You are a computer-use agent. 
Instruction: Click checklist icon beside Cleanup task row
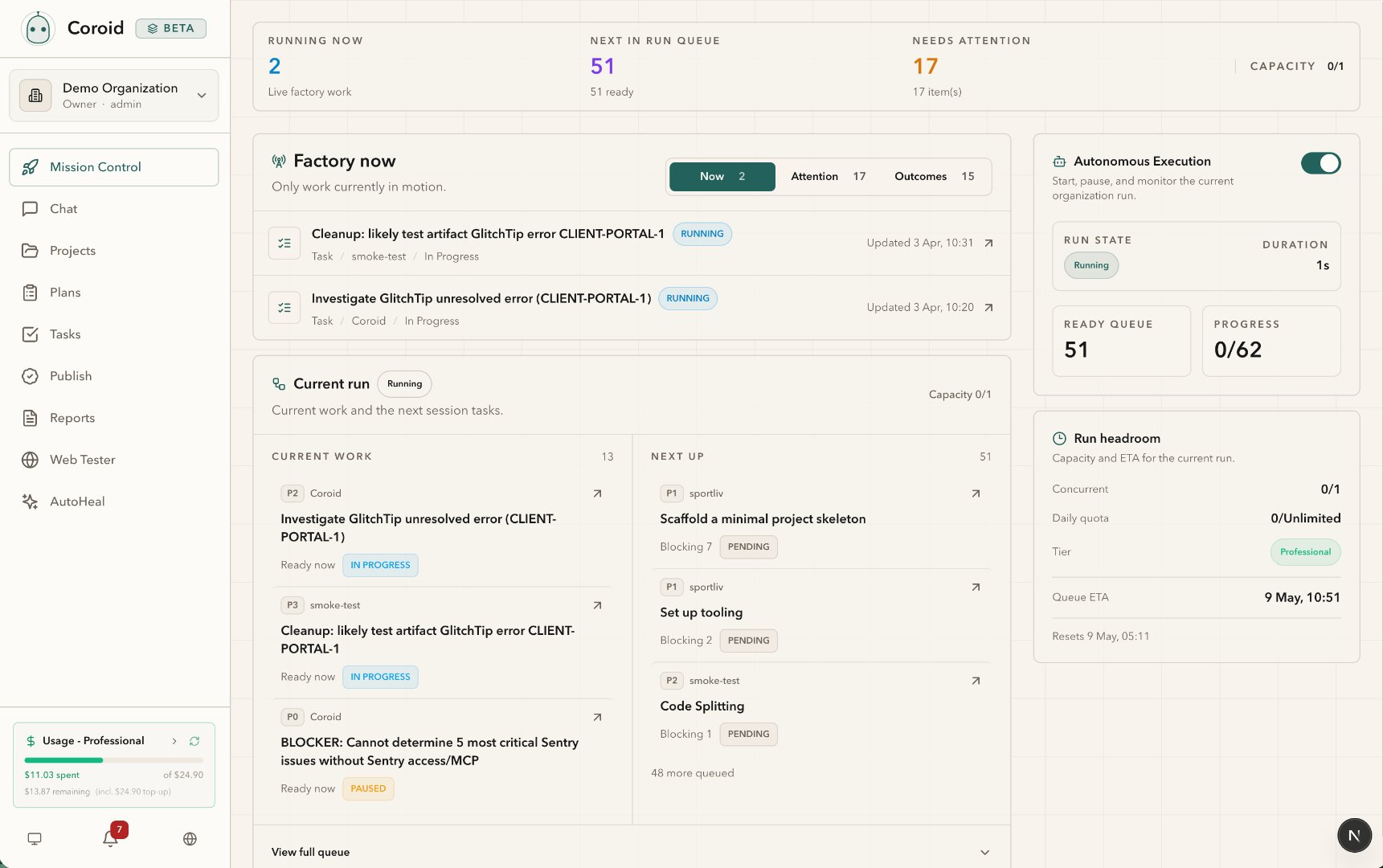tap(284, 243)
